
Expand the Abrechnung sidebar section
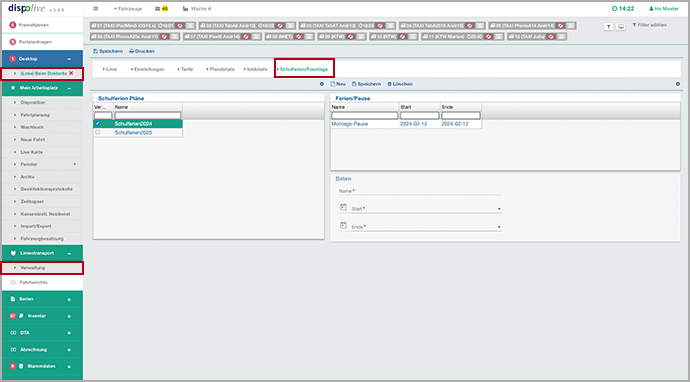[x=69, y=350]
